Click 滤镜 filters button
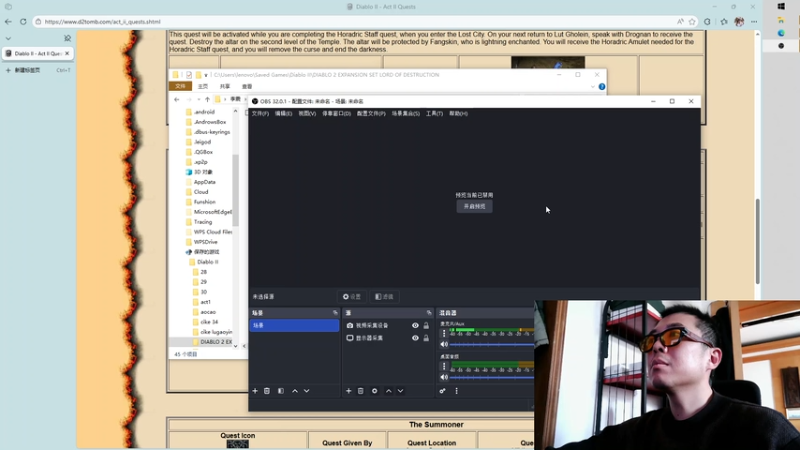This screenshot has width=800, height=450. [x=384, y=296]
